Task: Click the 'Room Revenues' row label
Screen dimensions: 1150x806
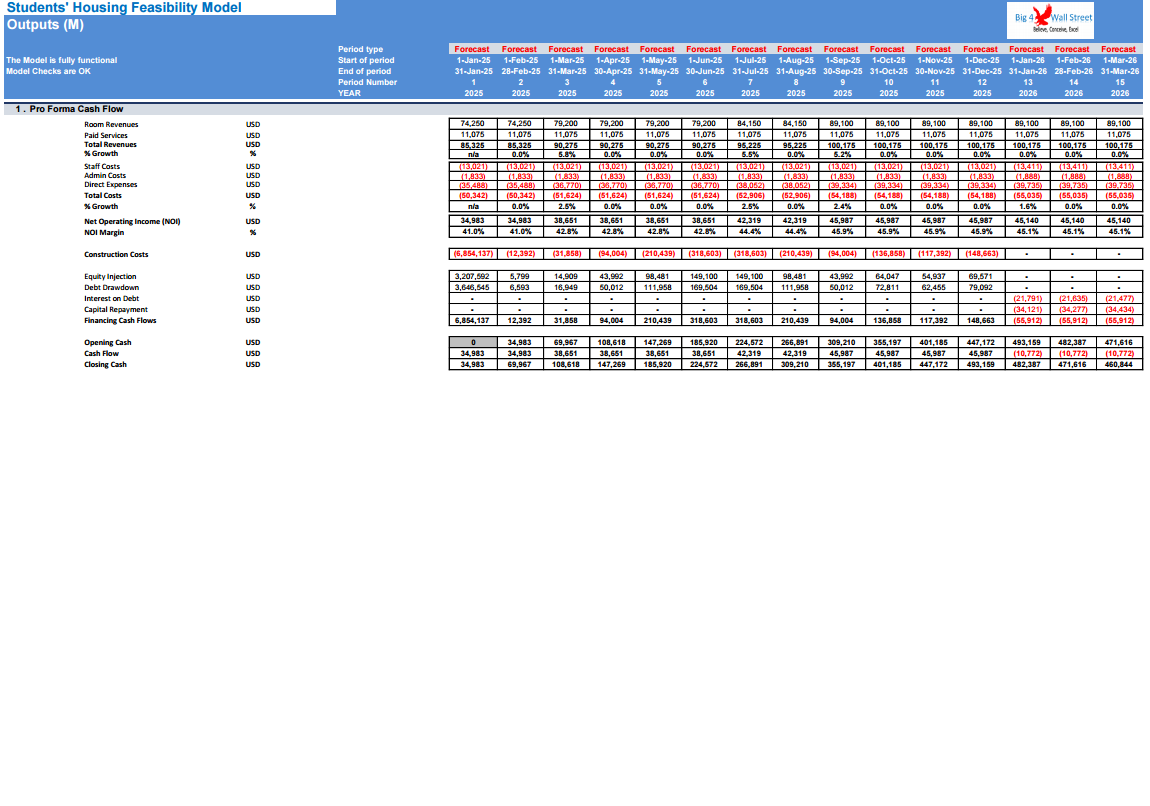Action: [x=111, y=125]
